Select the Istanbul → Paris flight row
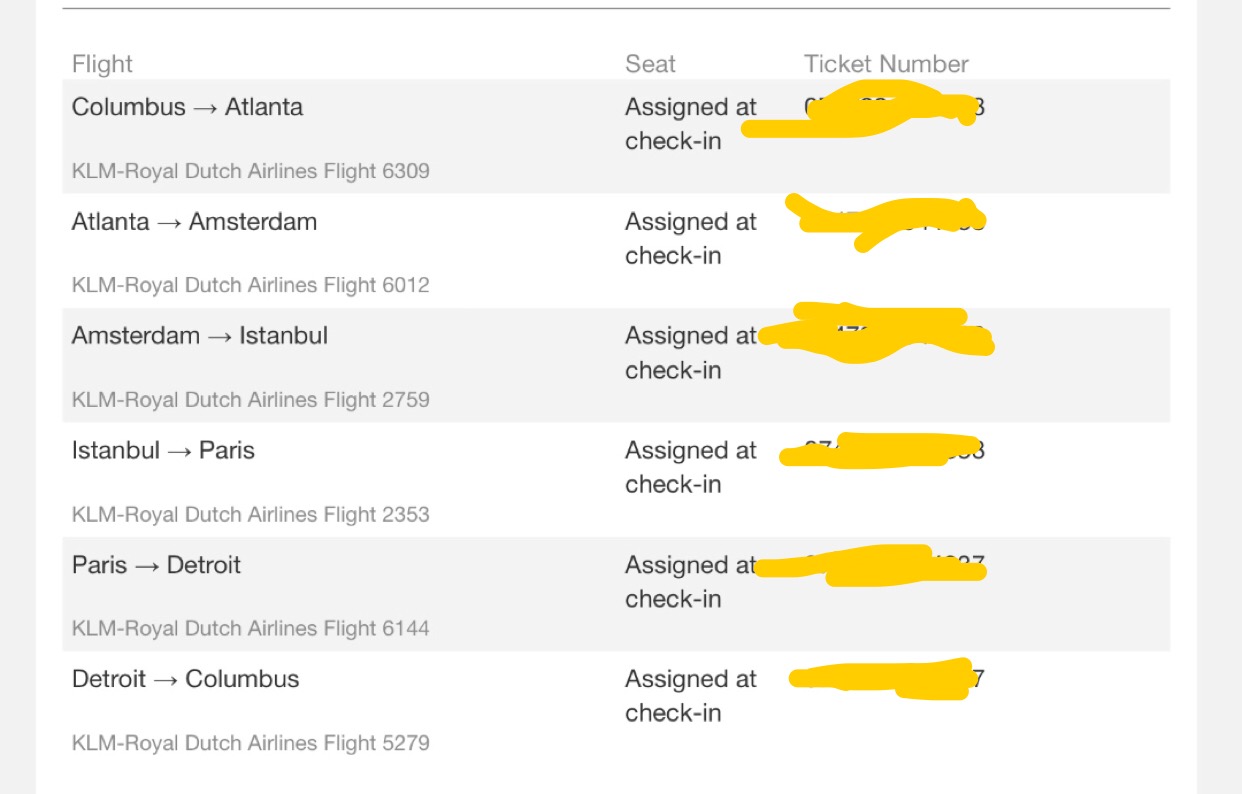Screen dimensions: 1242x794 (616, 480)
